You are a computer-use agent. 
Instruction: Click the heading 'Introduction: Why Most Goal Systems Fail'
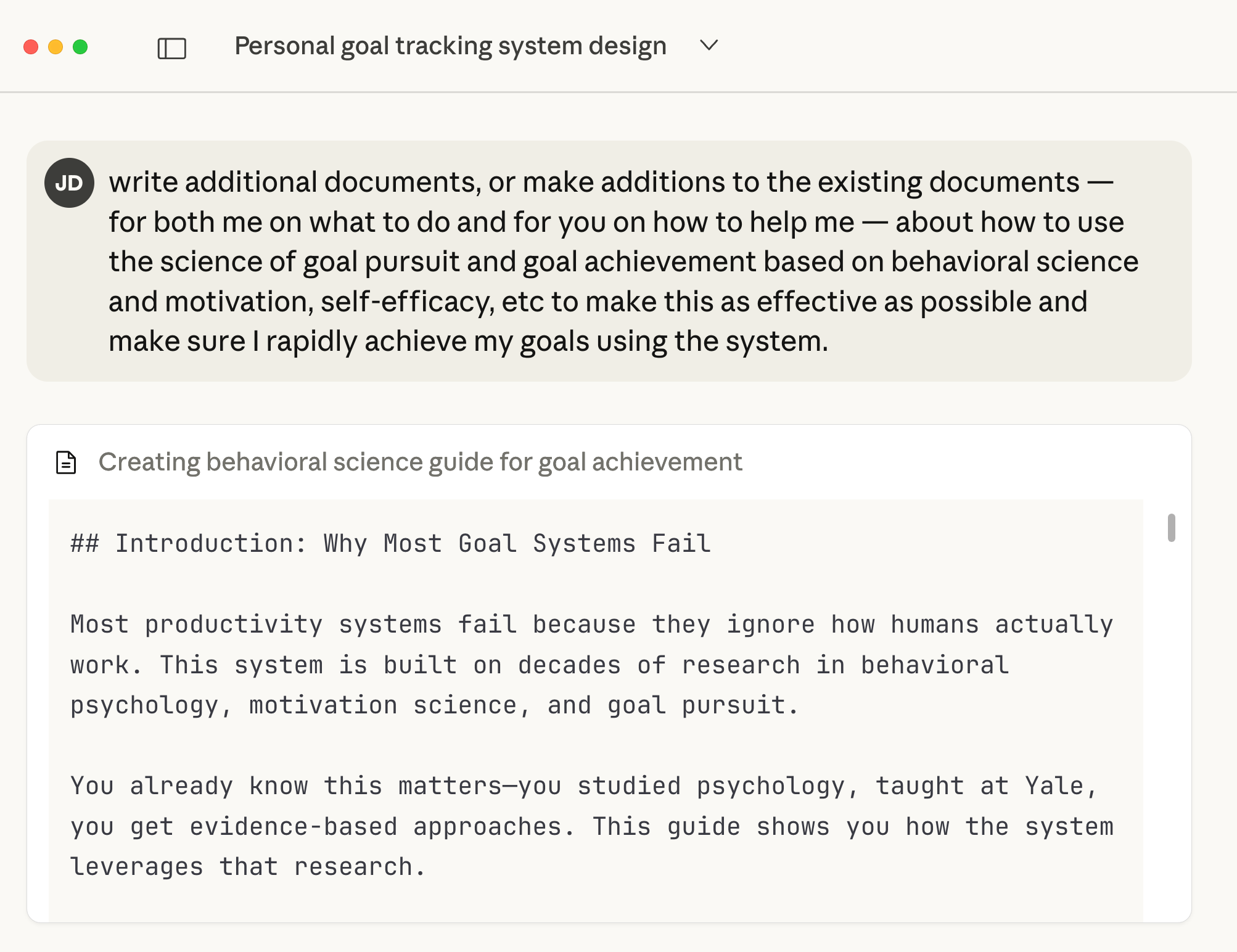coord(391,544)
